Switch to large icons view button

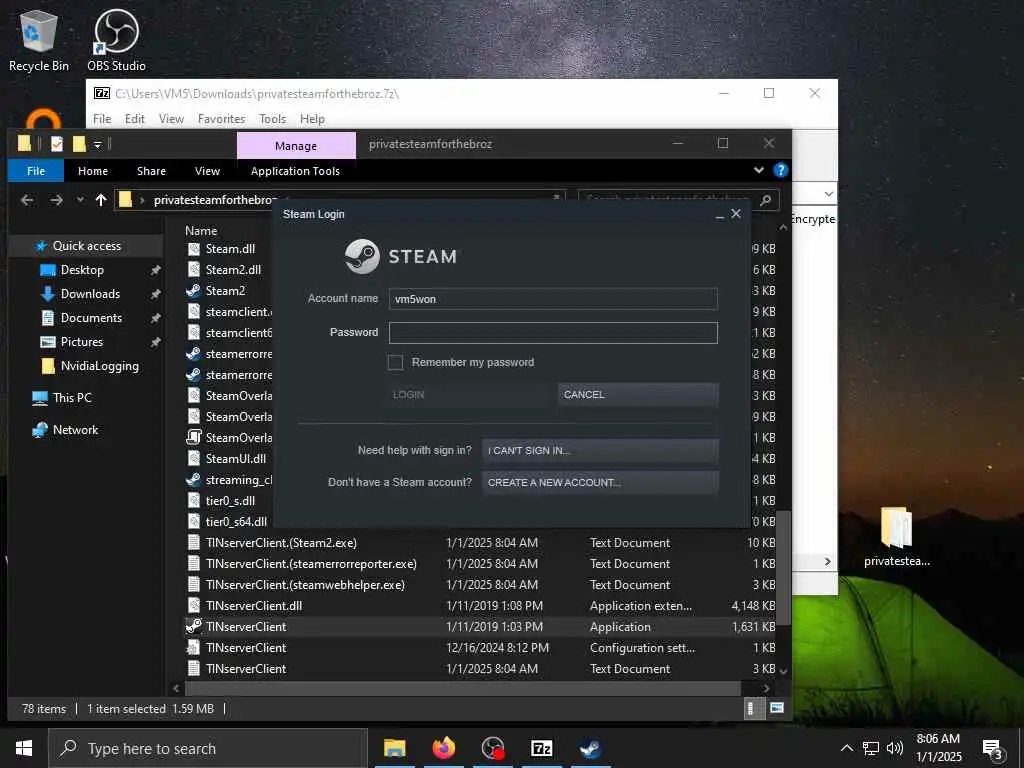click(776, 708)
